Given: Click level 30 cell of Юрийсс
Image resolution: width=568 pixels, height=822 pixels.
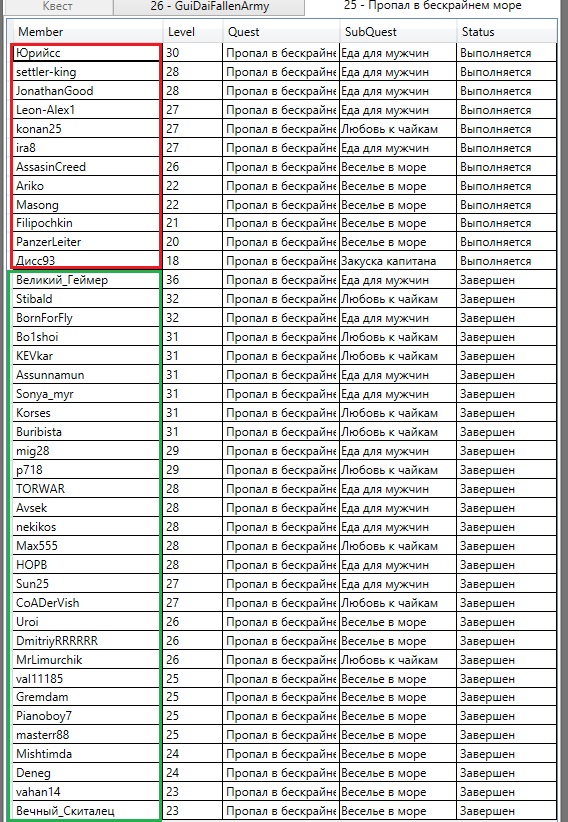Looking at the screenshot, I should 192,53.
